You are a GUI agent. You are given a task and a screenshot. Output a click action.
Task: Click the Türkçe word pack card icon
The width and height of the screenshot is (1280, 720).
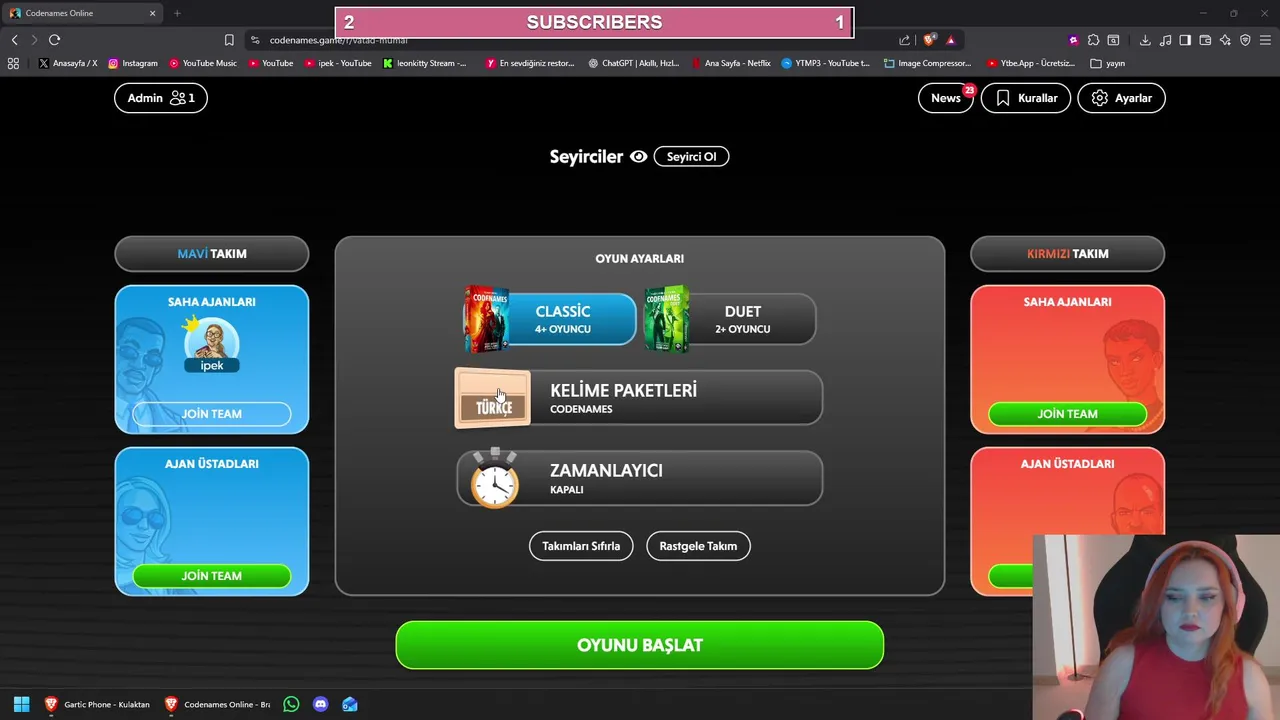493,398
